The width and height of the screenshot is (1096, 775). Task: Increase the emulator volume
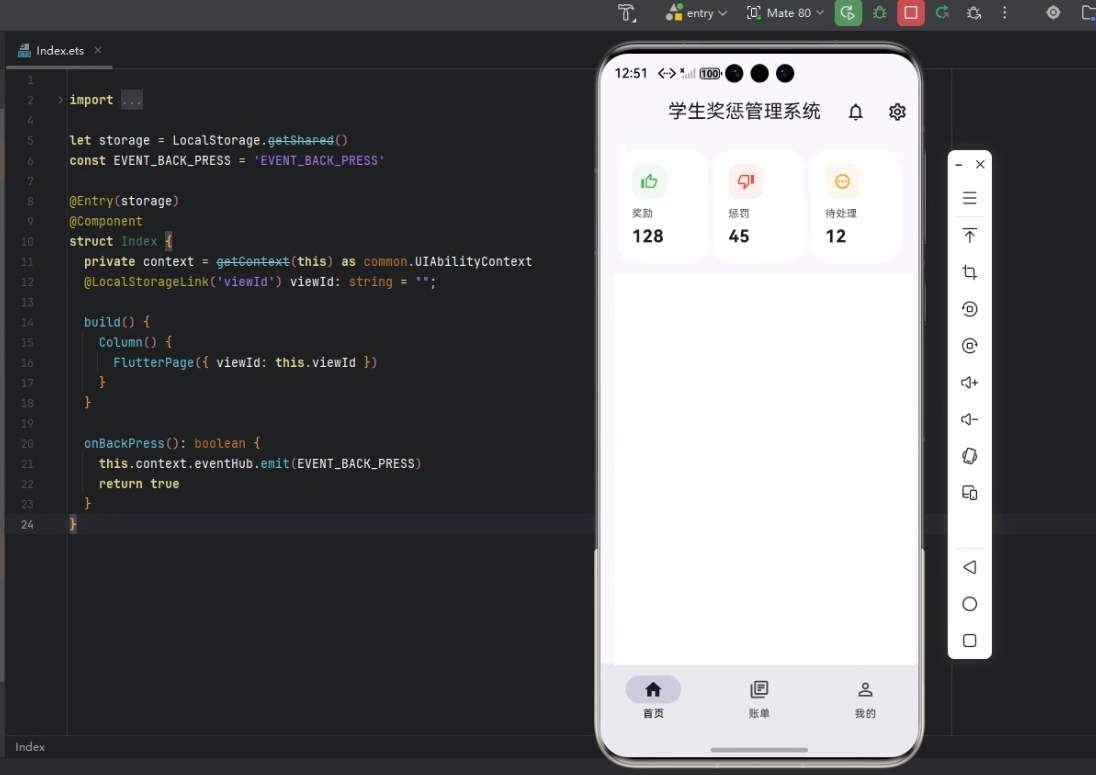pos(969,383)
